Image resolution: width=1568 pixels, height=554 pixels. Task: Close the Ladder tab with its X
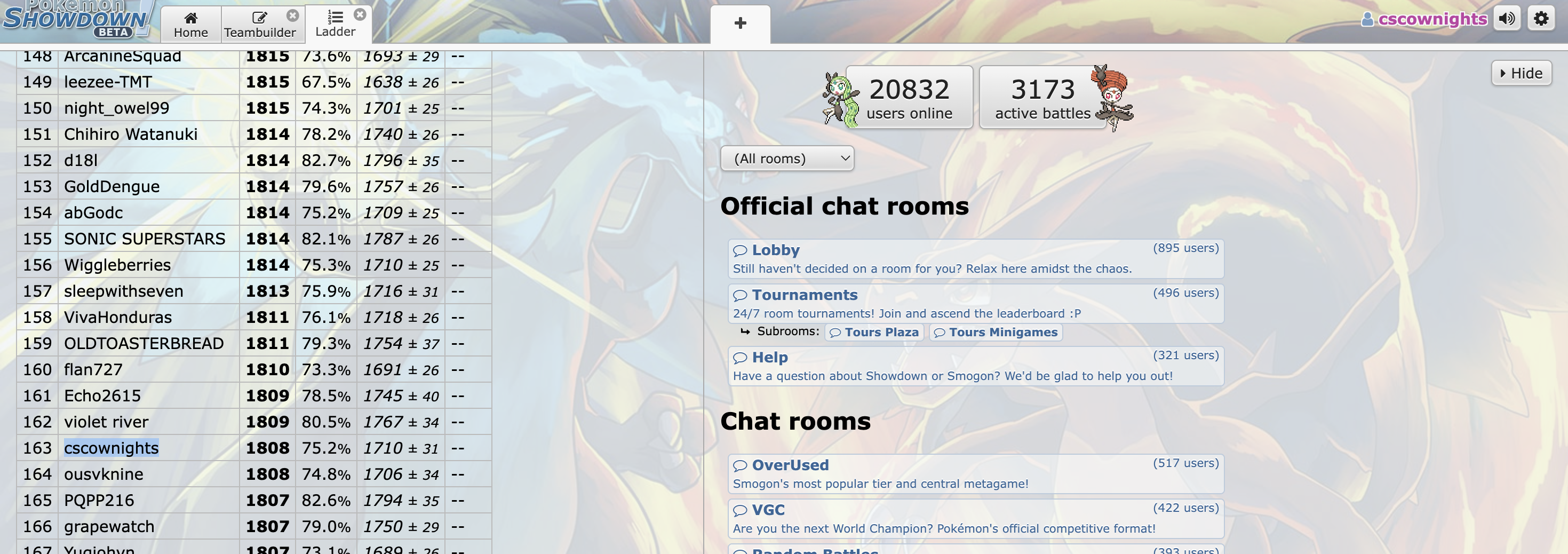pos(360,14)
